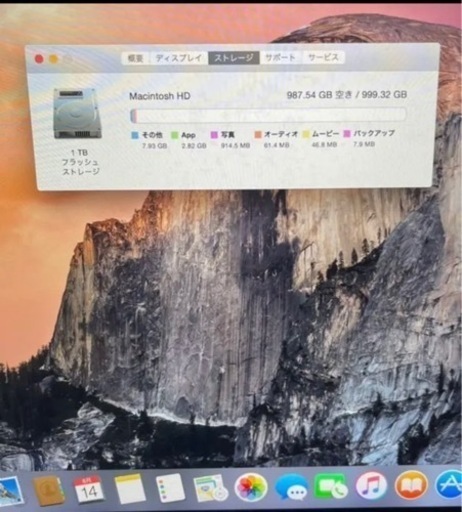Open iTunes from the dock

point(371,486)
